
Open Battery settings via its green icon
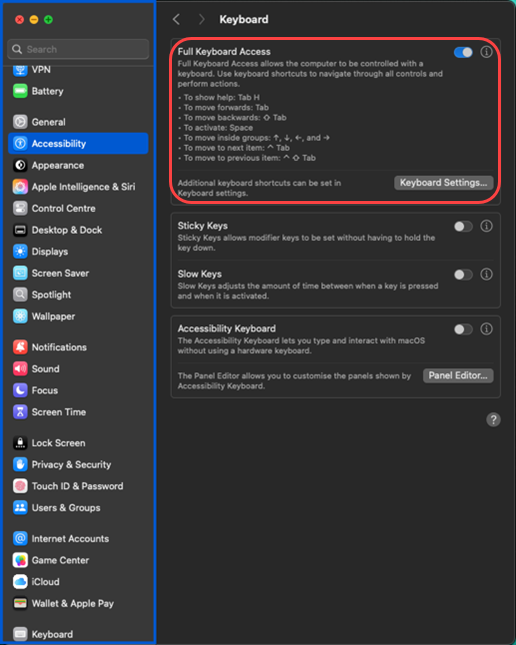pos(20,91)
